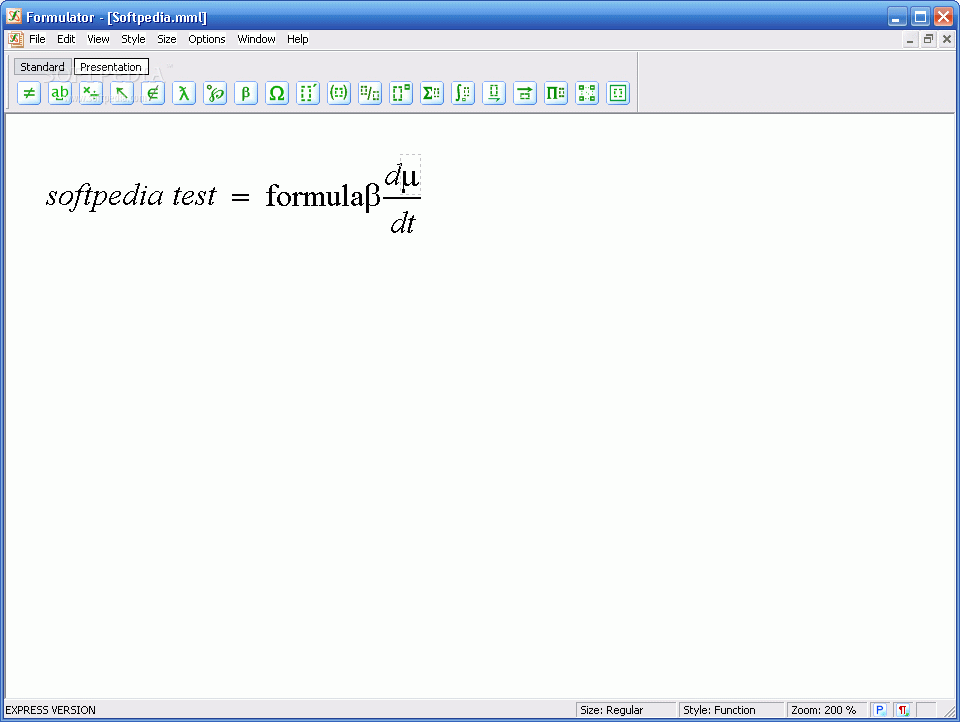Open the boxed frame templates palette

618,93
